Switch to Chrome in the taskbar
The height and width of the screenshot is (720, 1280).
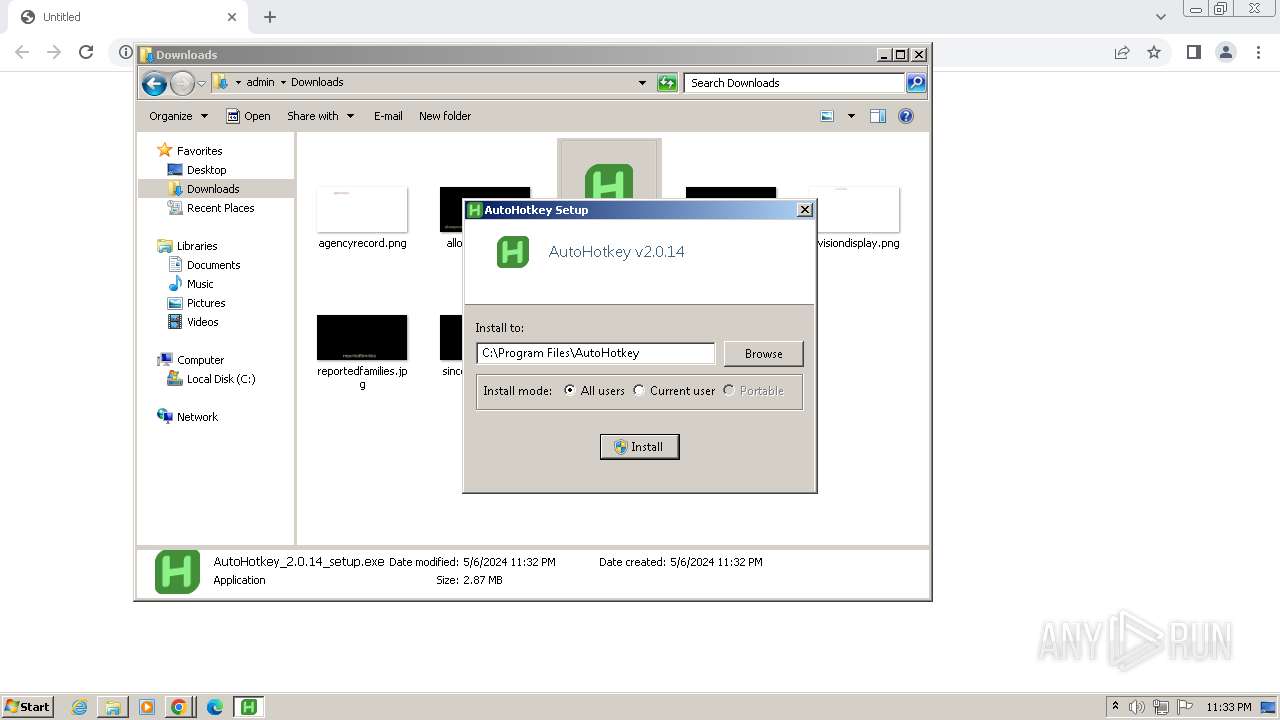click(x=179, y=707)
